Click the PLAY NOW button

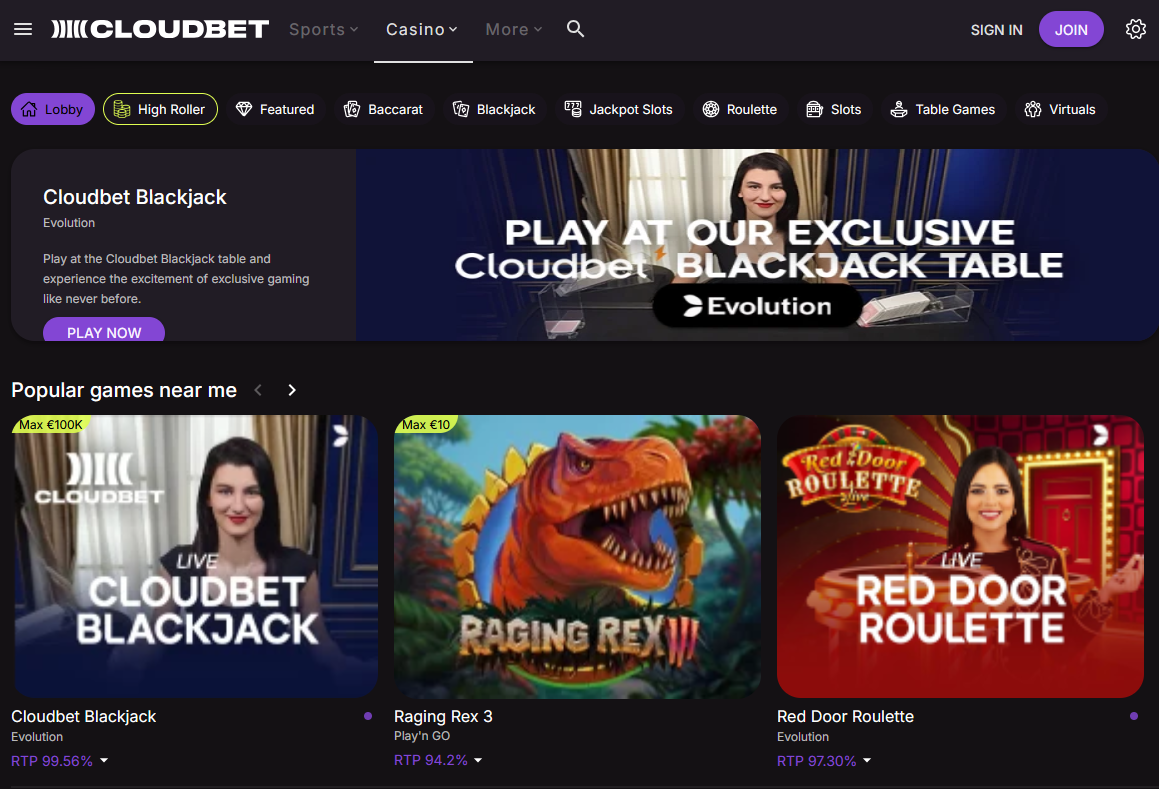tap(104, 331)
